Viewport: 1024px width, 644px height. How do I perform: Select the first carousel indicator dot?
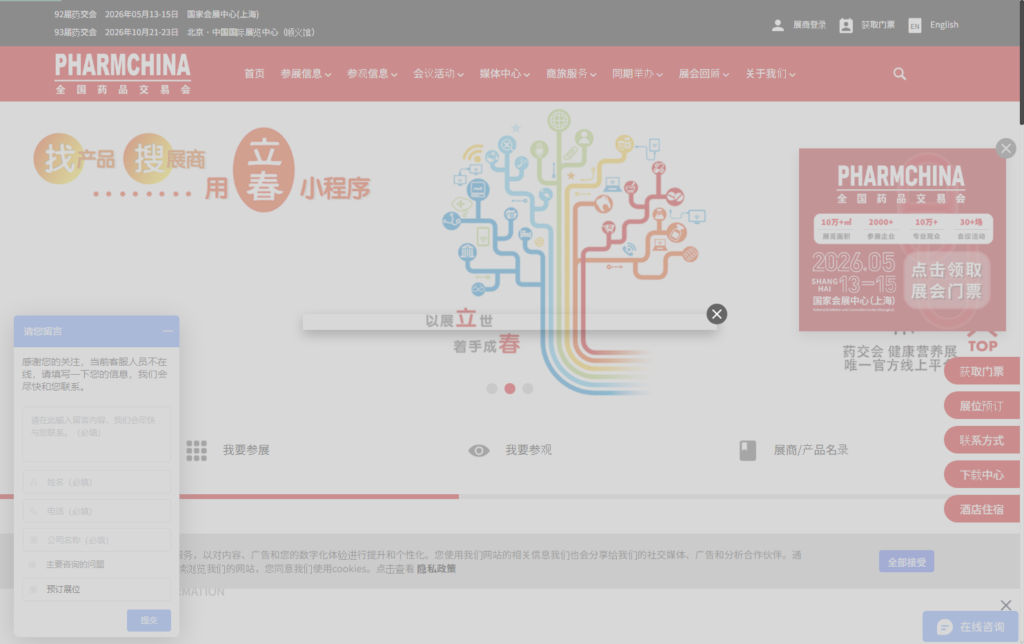[492, 388]
